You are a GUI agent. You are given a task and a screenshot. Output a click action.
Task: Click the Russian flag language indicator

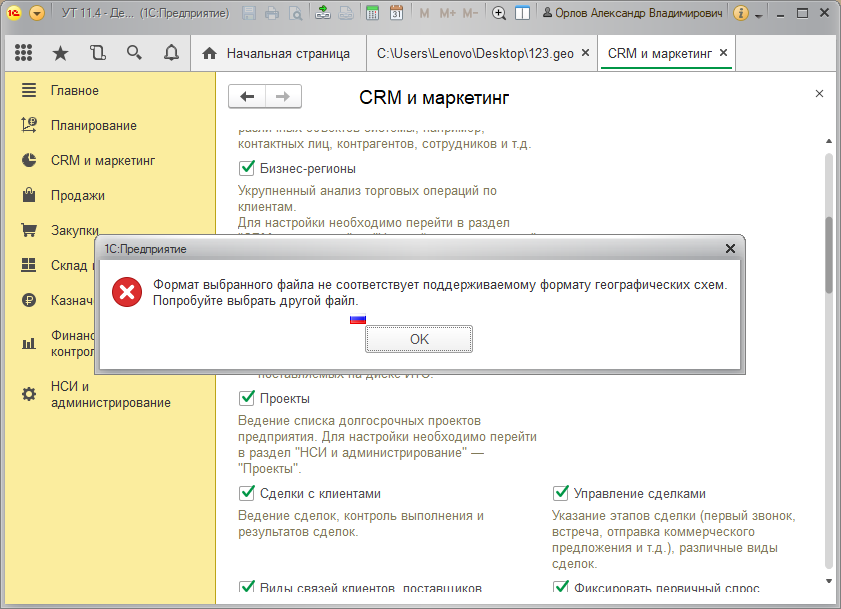(x=358, y=319)
